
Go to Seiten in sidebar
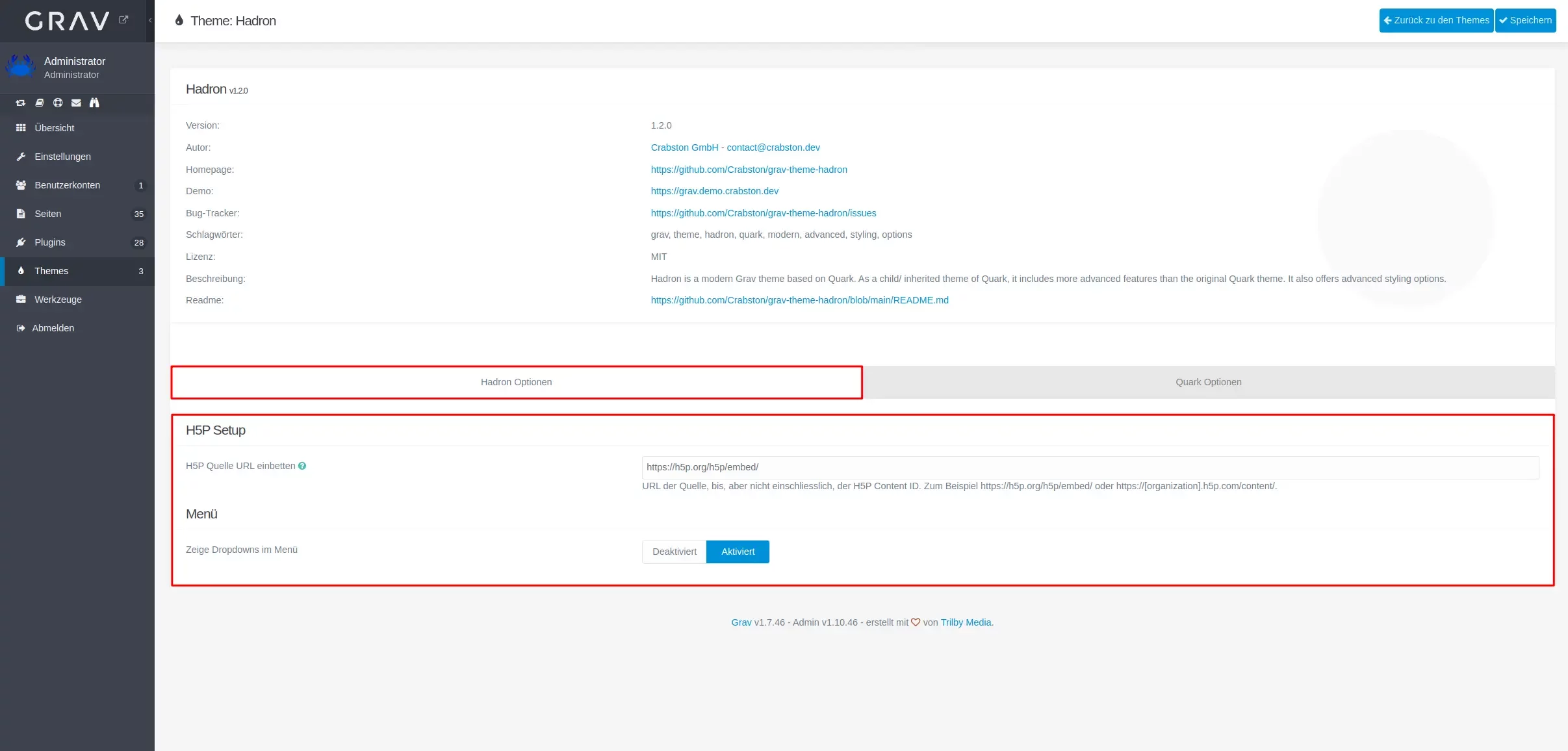[48, 214]
